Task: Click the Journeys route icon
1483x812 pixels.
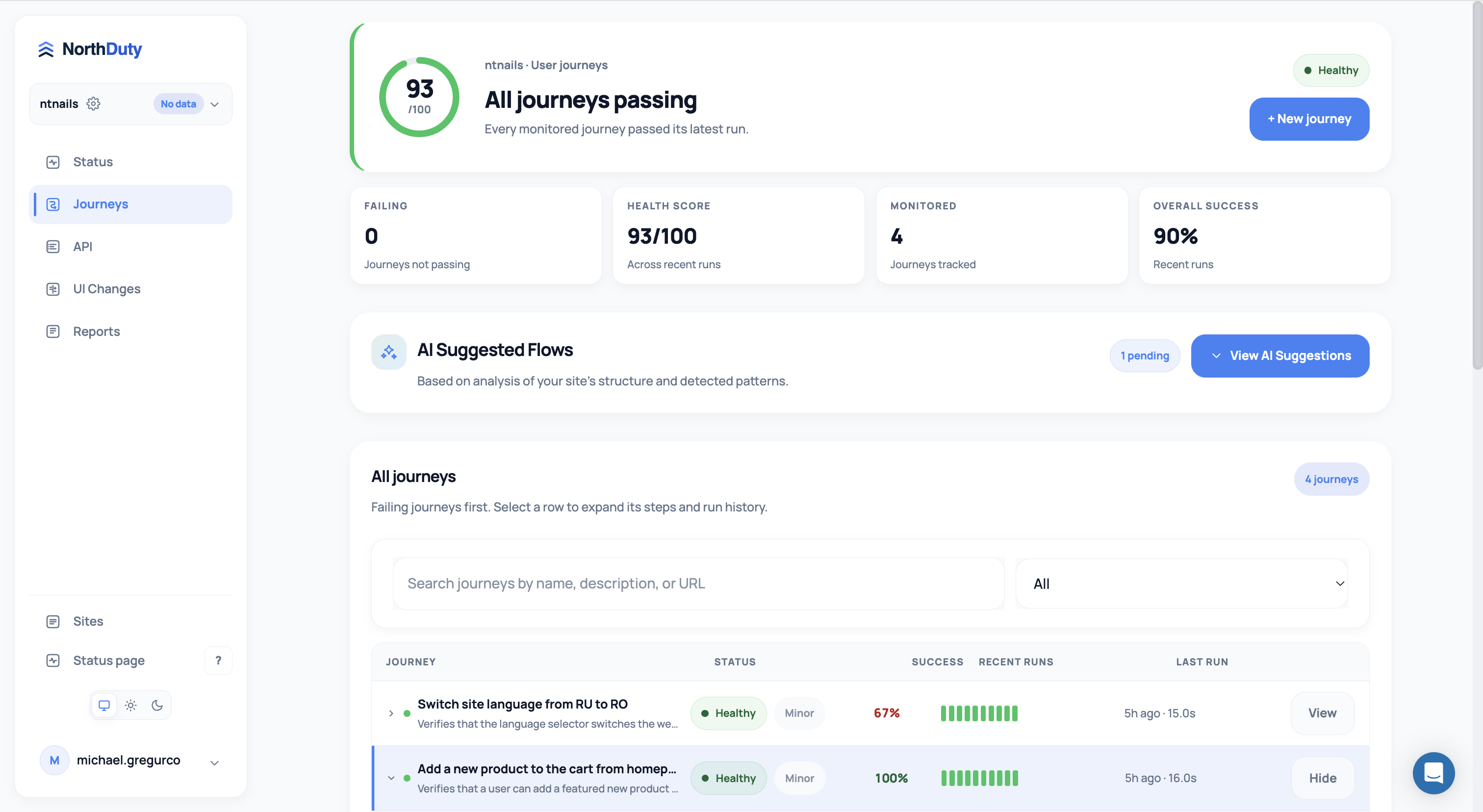Action: click(53, 204)
